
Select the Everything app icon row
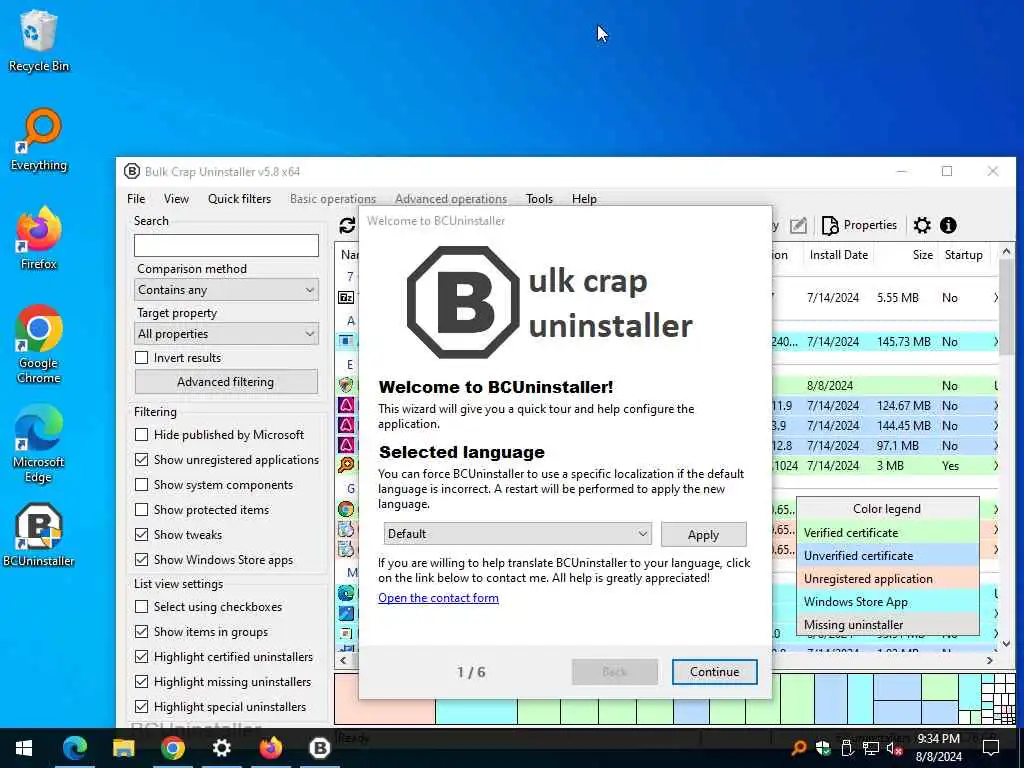[346, 465]
